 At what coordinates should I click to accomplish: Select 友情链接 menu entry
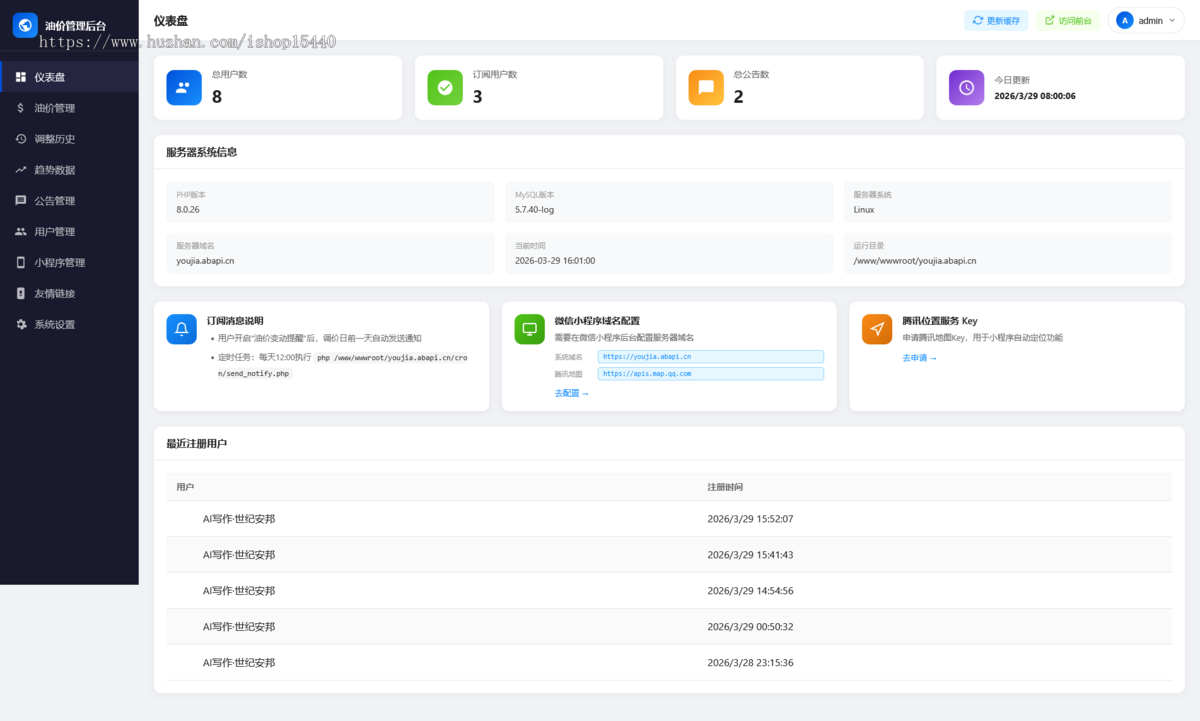69,294
